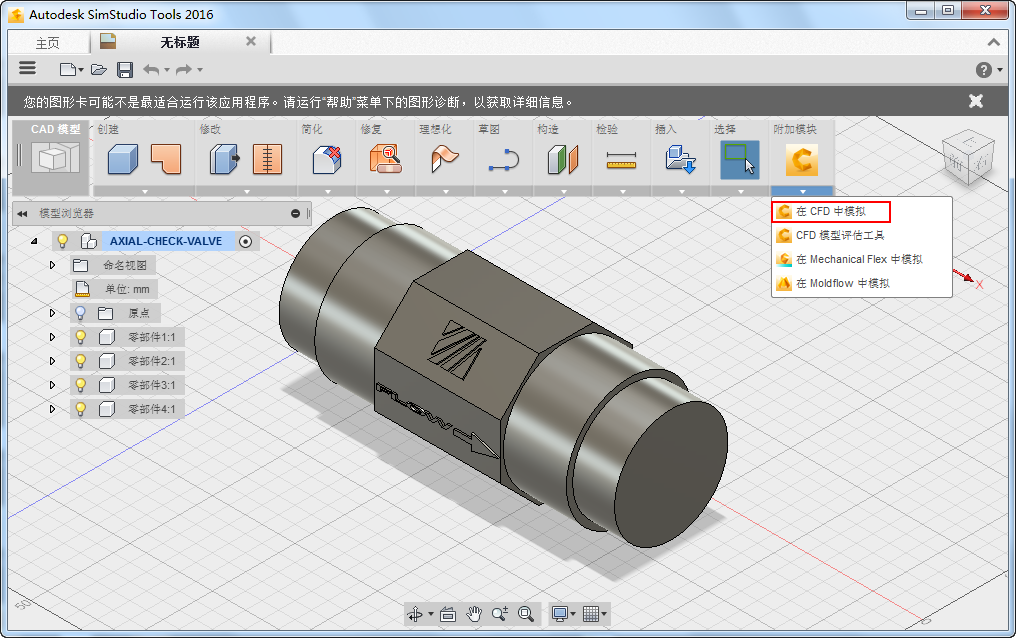
Task: Click the 检验 ruler measure icon
Action: point(621,159)
